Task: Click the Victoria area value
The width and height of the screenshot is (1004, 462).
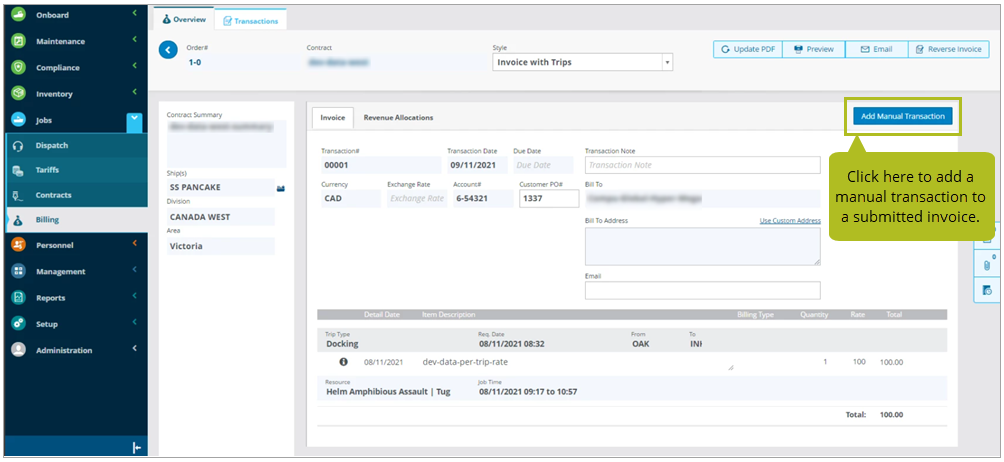Action: click(186, 246)
